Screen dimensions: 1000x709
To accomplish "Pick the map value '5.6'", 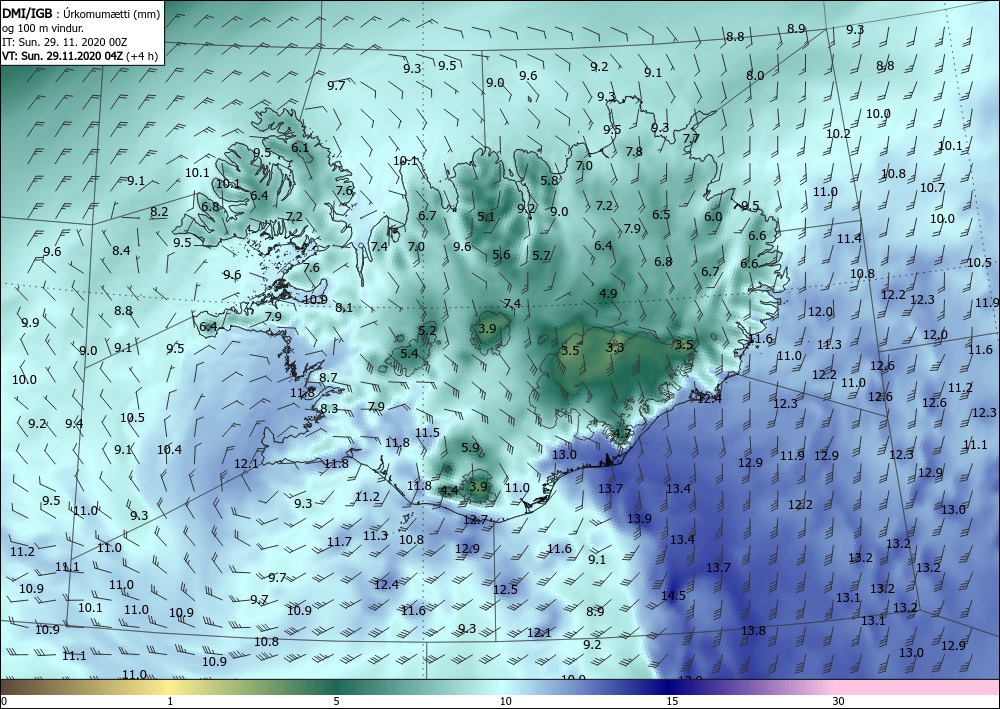I will pos(501,254).
